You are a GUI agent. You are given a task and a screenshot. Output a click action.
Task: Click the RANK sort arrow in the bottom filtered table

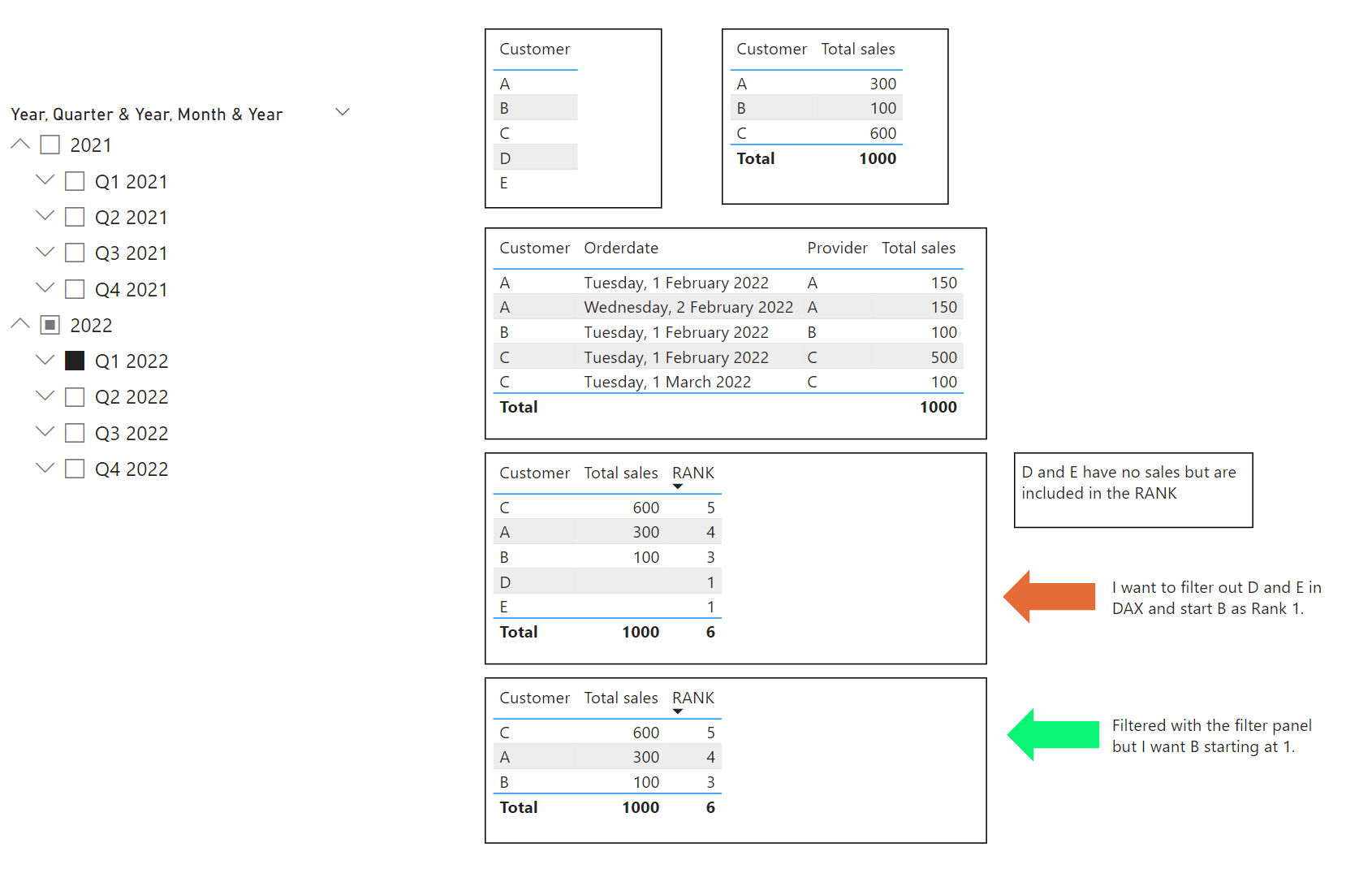pos(679,711)
